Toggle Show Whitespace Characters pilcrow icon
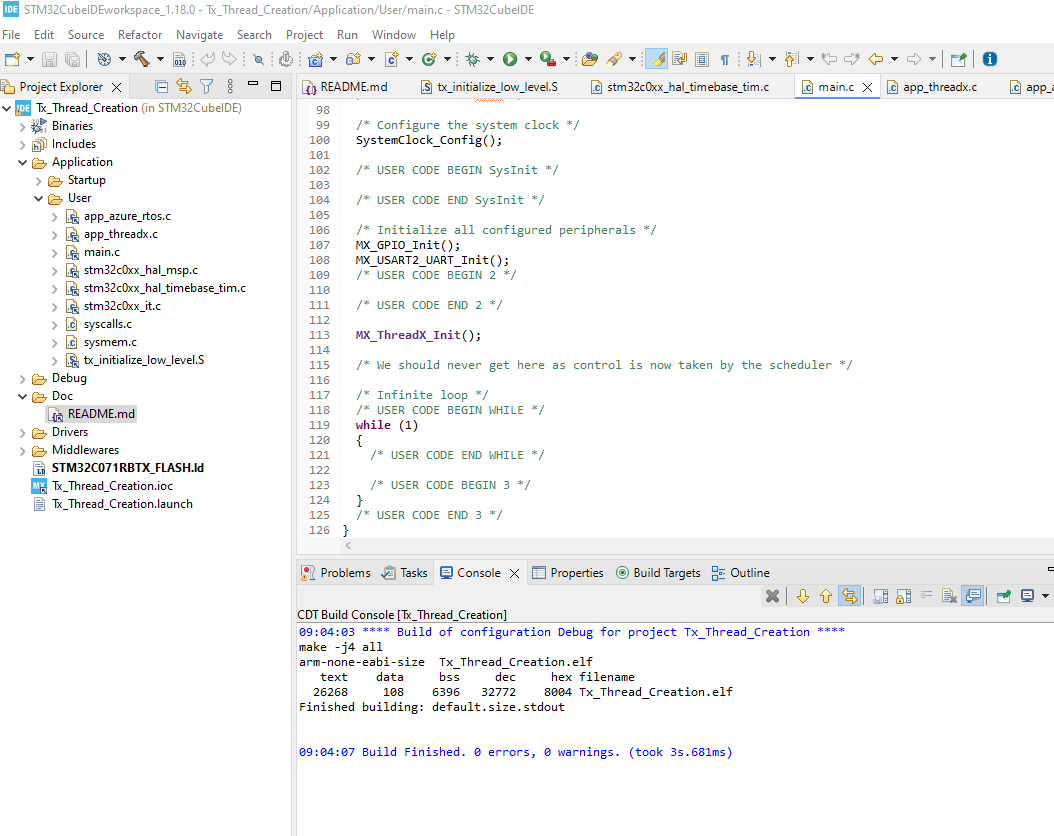Screen dimensions: 1054x836 725,59
